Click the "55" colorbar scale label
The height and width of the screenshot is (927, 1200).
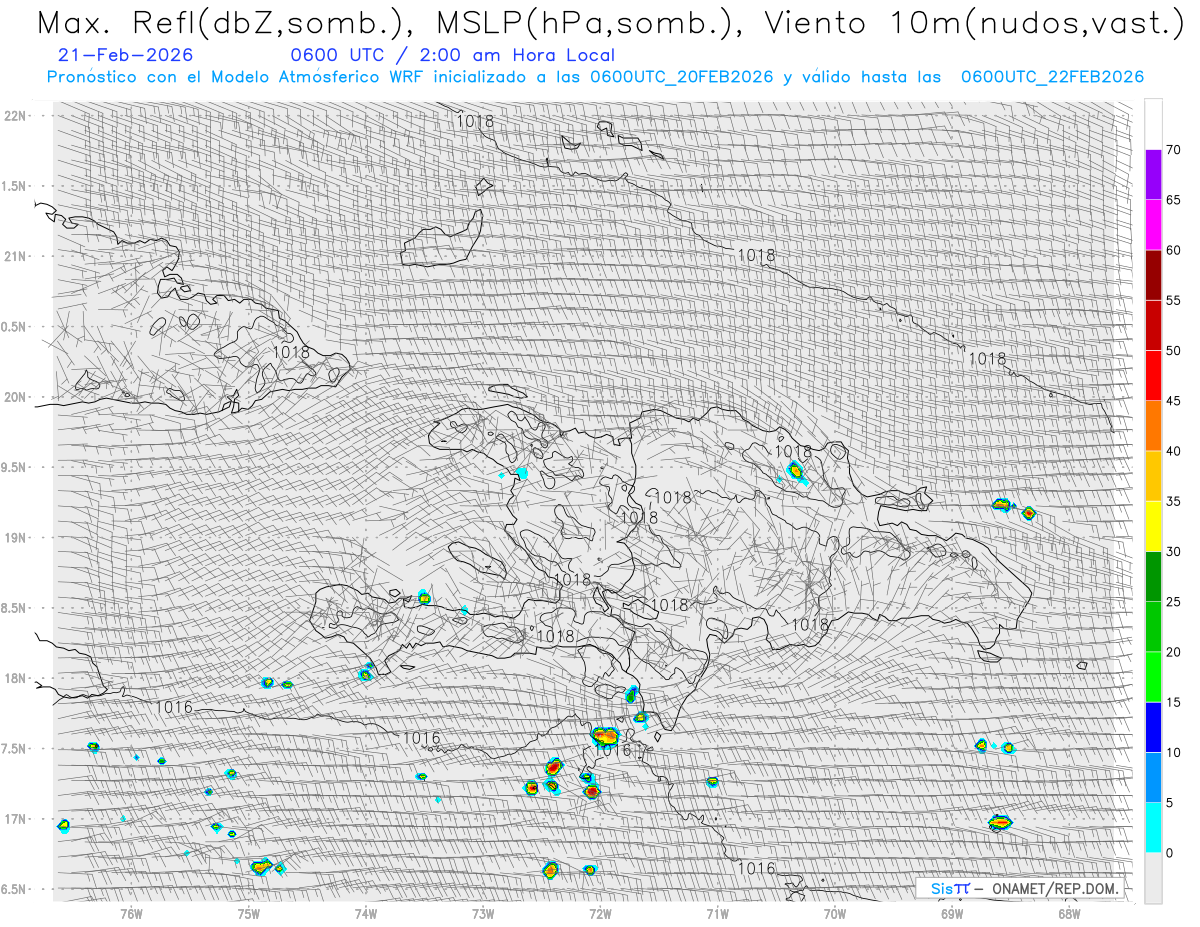click(x=1173, y=301)
